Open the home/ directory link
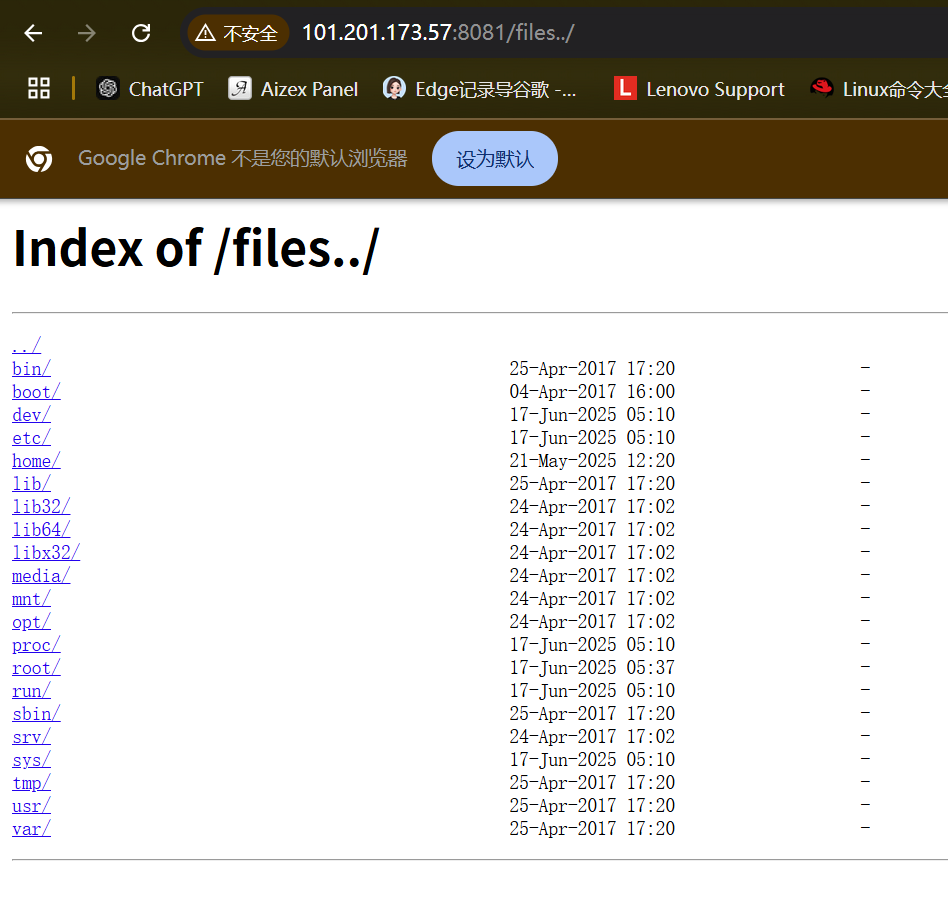Viewport: 948px width, 918px height. click(x=36, y=461)
